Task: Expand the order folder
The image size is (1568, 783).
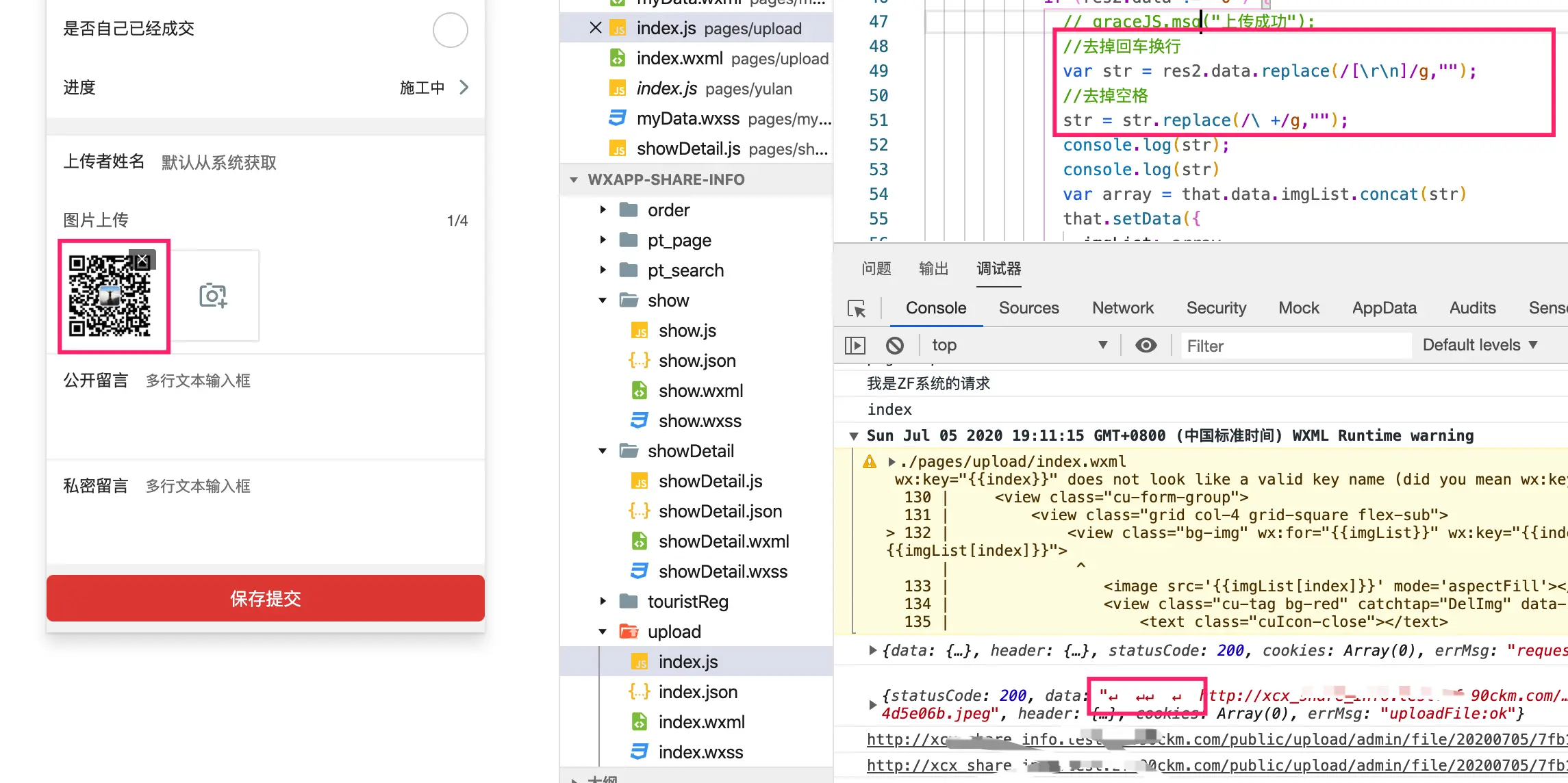Action: [x=603, y=210]
